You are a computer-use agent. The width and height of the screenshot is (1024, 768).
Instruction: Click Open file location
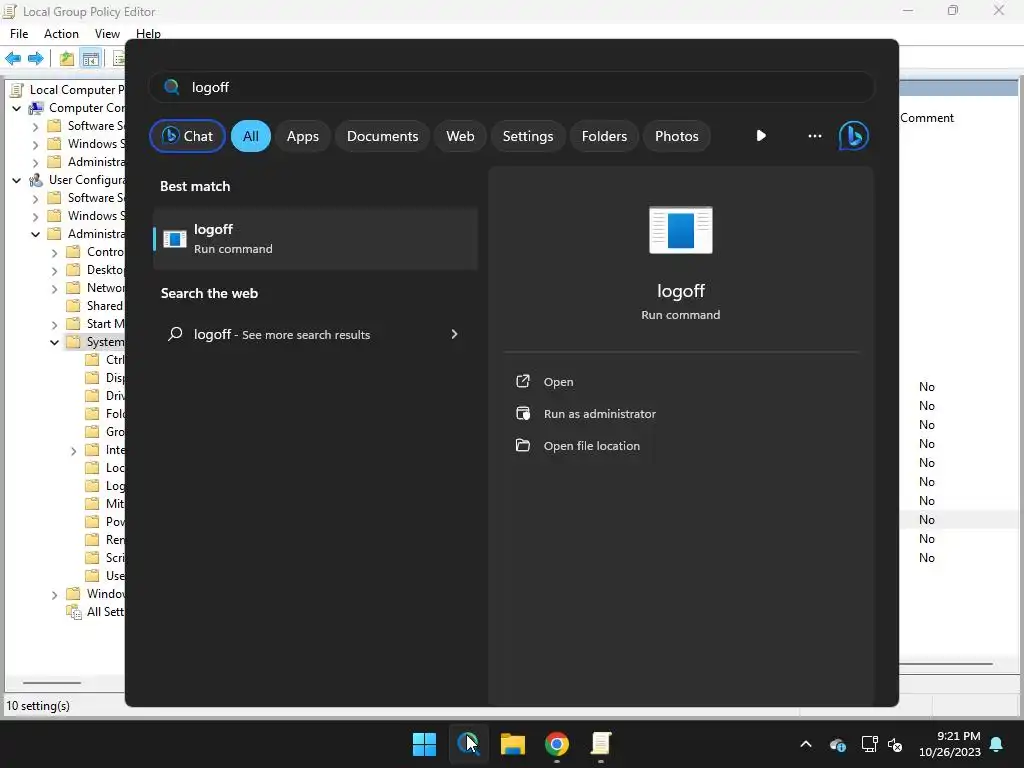coord(592,446)
